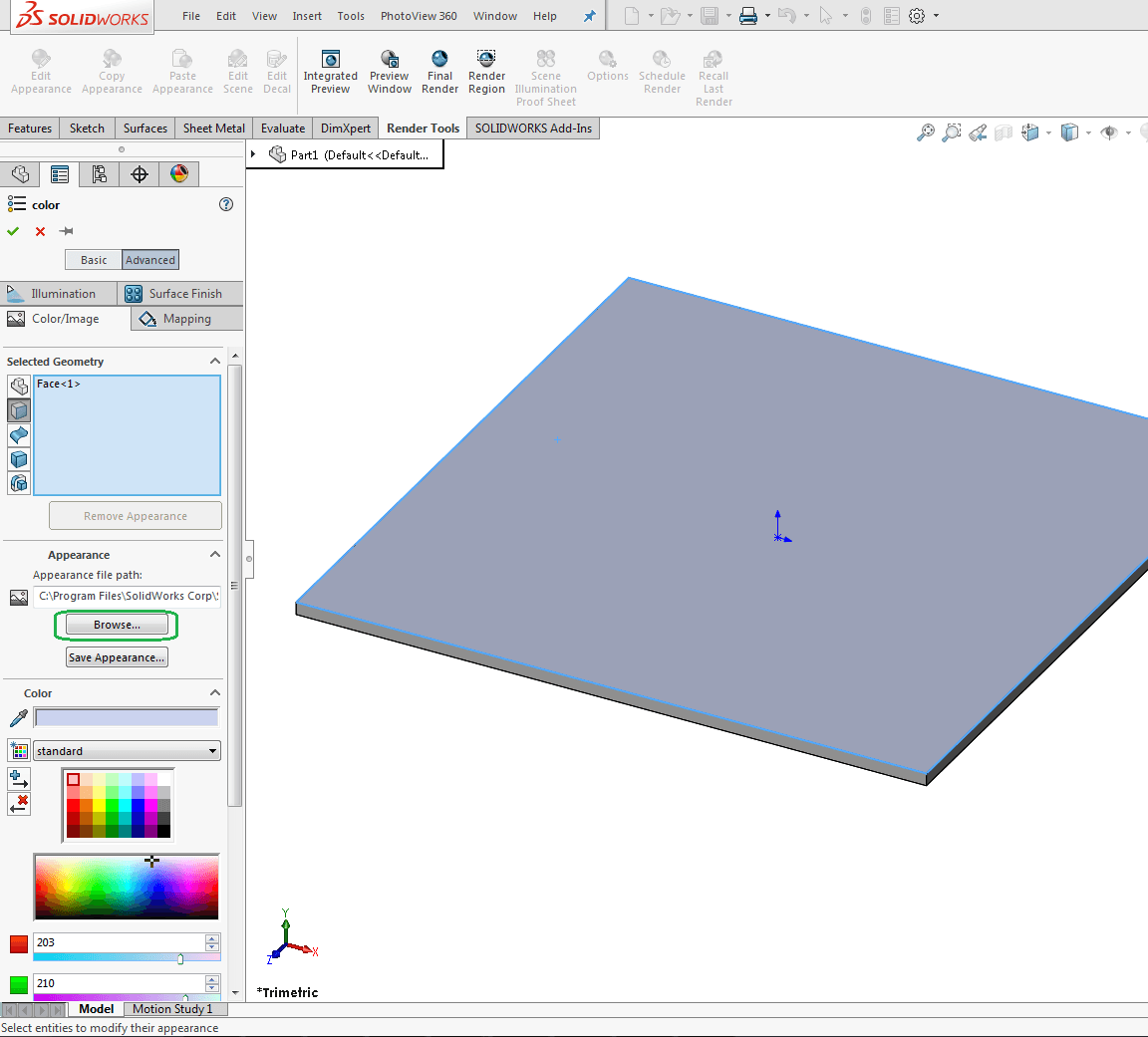
Task: Open the Preview Window tool
Action: coord(390,72)
